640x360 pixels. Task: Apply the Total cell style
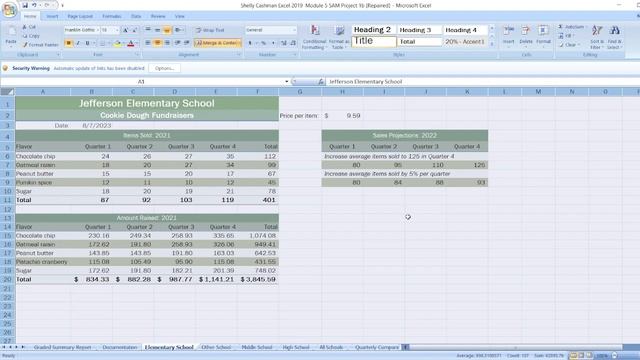419,42
